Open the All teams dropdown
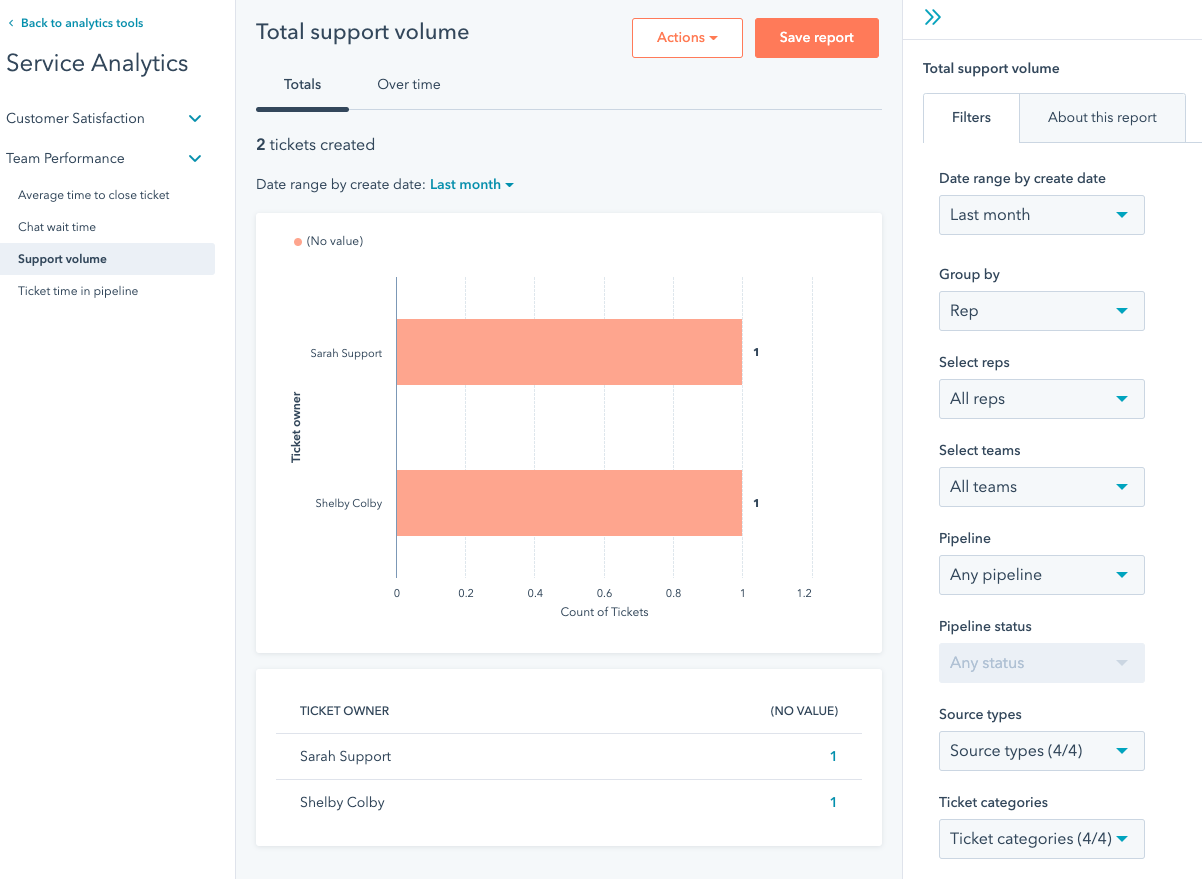1202x879 pixels. 1040,487
